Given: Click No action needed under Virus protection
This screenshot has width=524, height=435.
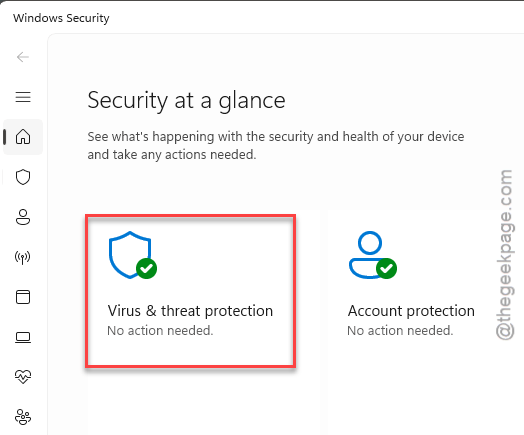Looking at the screenshot, I should pos(160,330).
